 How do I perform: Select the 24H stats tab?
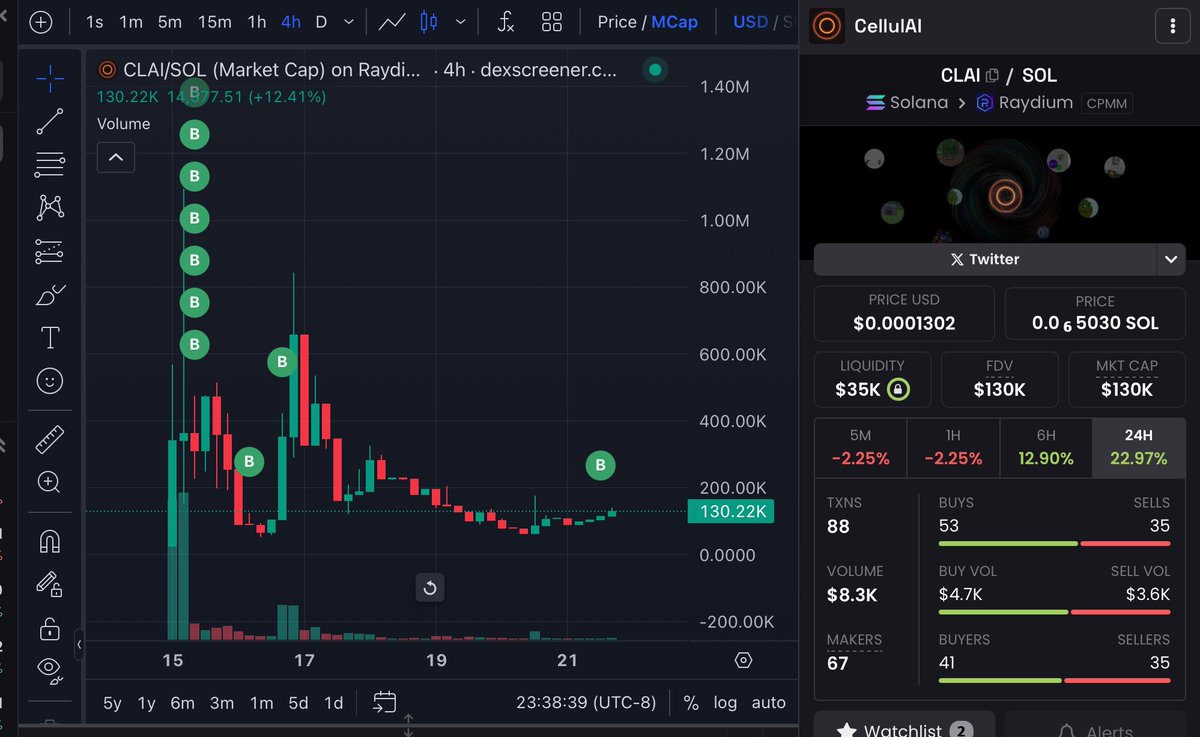pyautogui.click(x=1139, y=448)
